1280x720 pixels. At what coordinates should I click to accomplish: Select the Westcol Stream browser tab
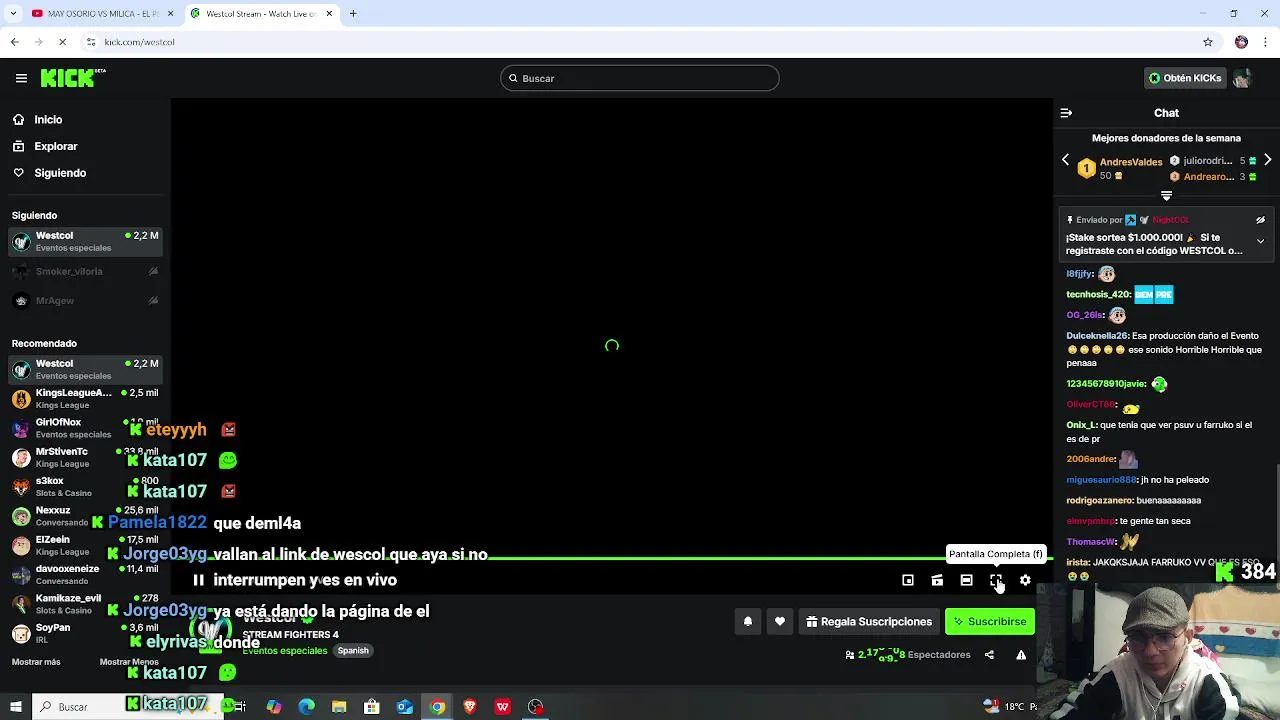point(260,14)
